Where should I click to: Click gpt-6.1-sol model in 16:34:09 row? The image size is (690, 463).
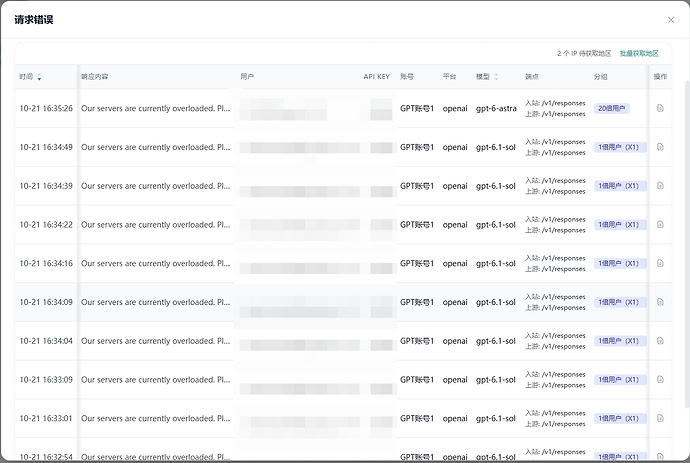(495, 302)
